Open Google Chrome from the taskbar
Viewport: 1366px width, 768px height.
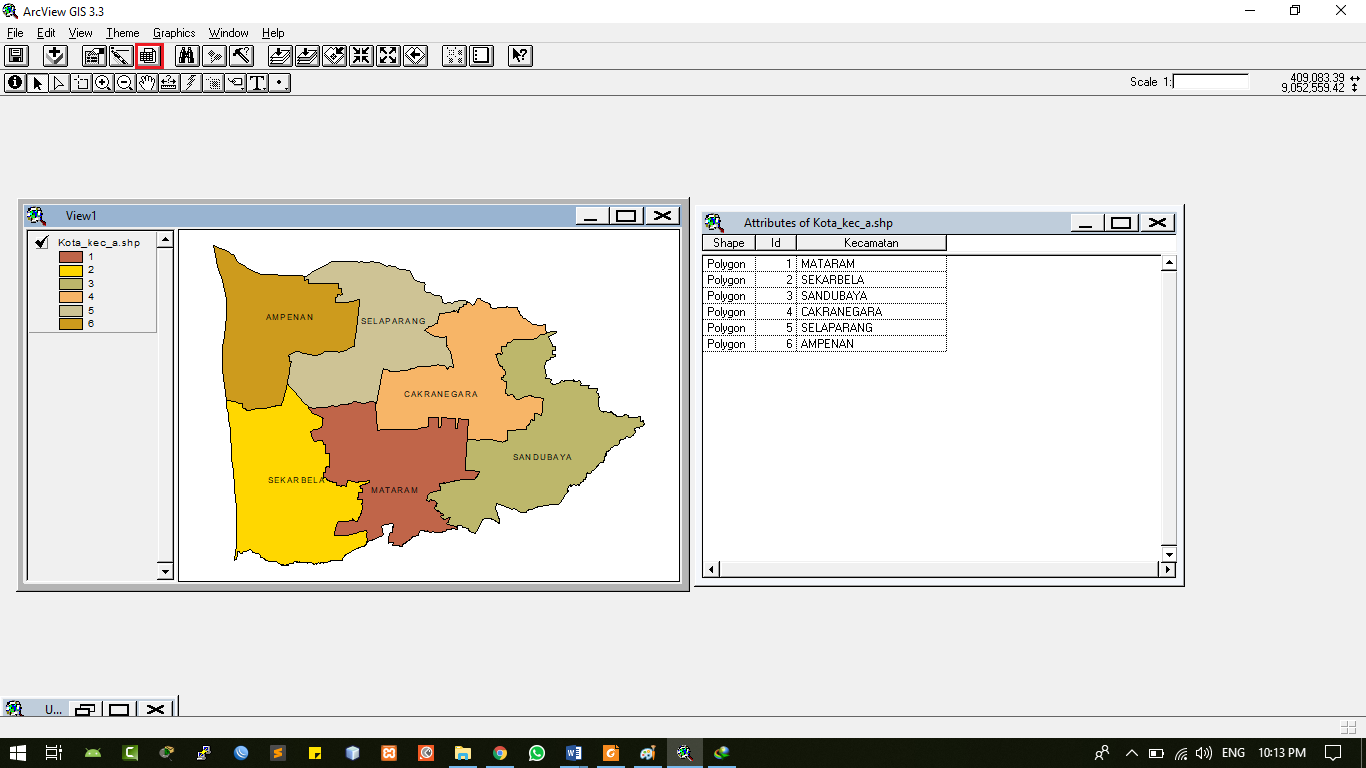499,753
